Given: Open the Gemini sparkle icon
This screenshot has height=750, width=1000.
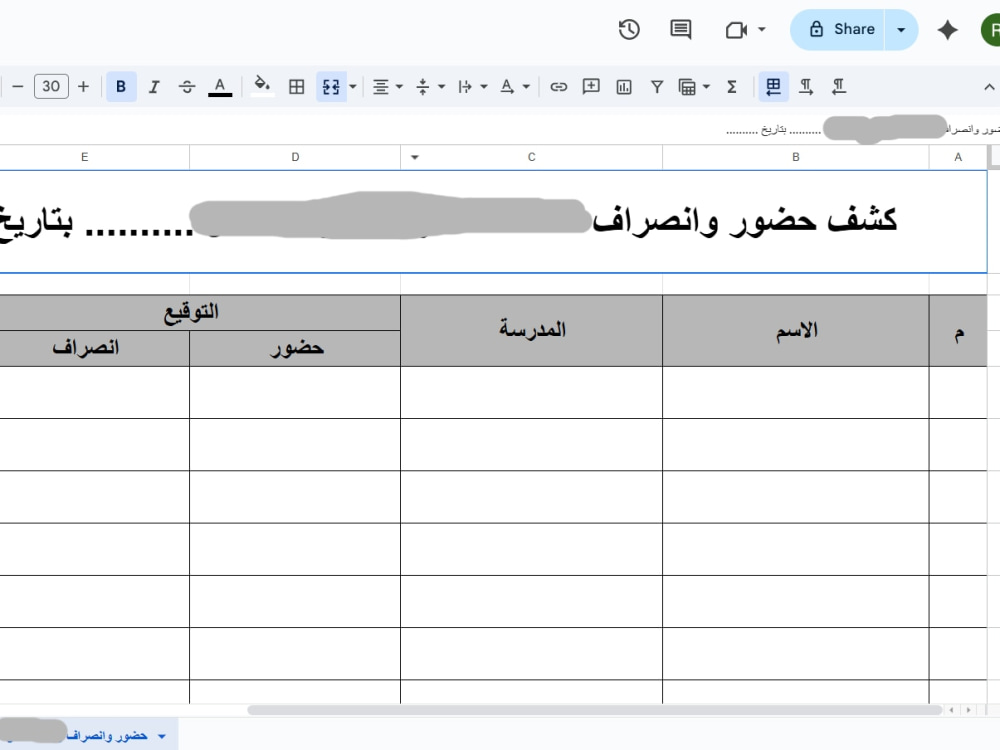Looking at the screenshot, I should [x=947, y=29].
